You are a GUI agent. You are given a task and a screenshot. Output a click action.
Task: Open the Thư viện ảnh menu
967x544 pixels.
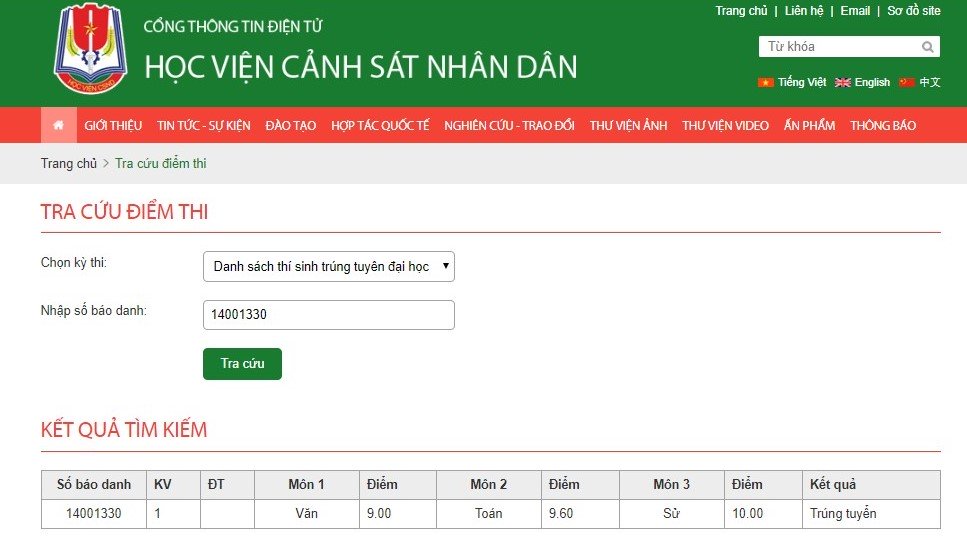(628, 125)
